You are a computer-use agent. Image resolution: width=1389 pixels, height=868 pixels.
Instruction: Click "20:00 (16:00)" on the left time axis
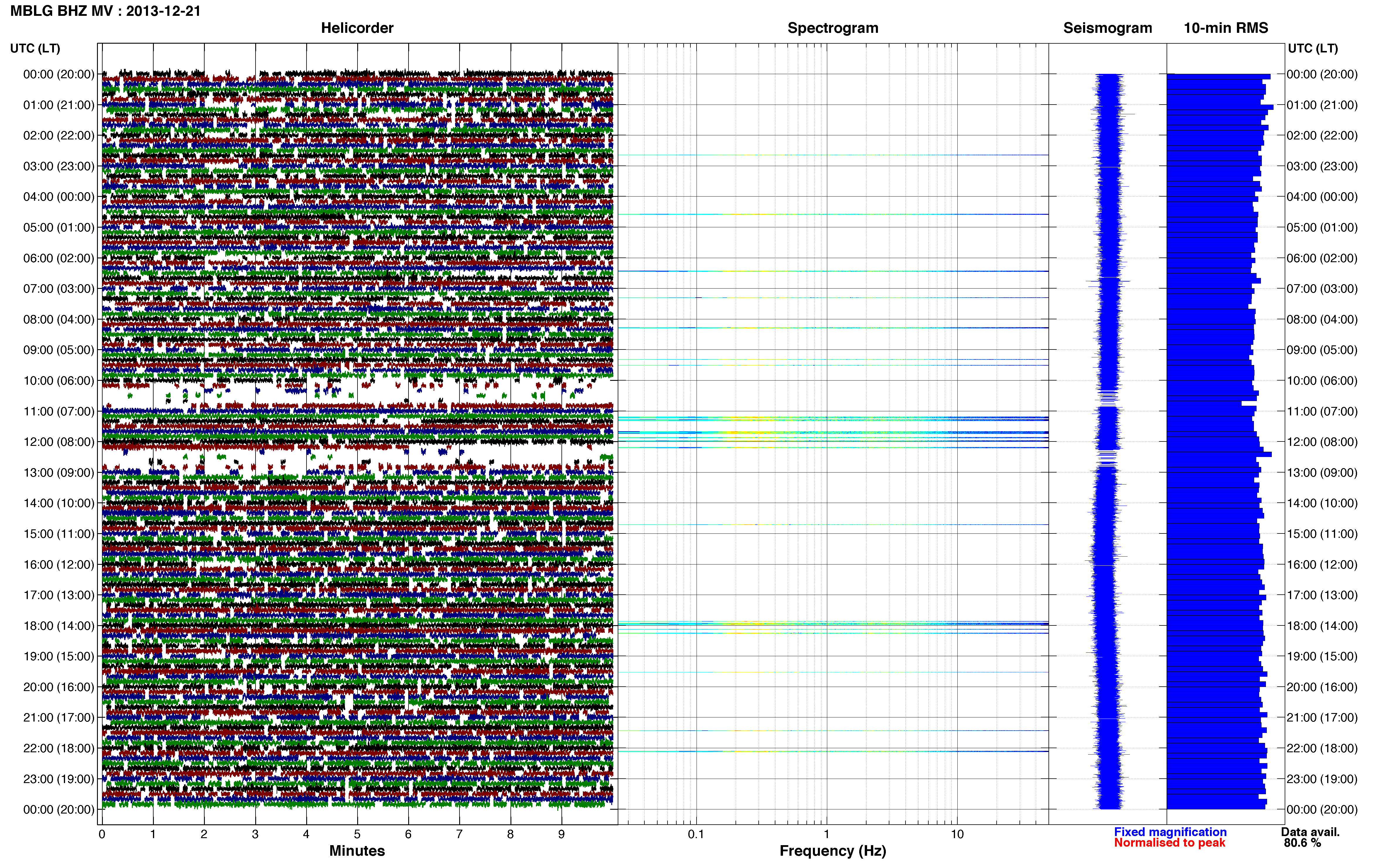[x=59, y=687]
